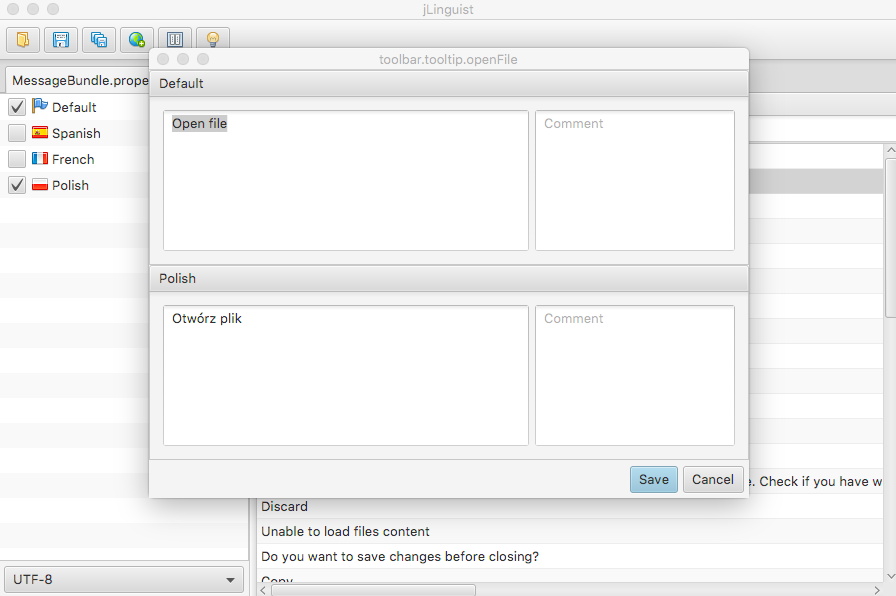
Task: Click the Default text field with Open file
Action: tap(346, 181)
